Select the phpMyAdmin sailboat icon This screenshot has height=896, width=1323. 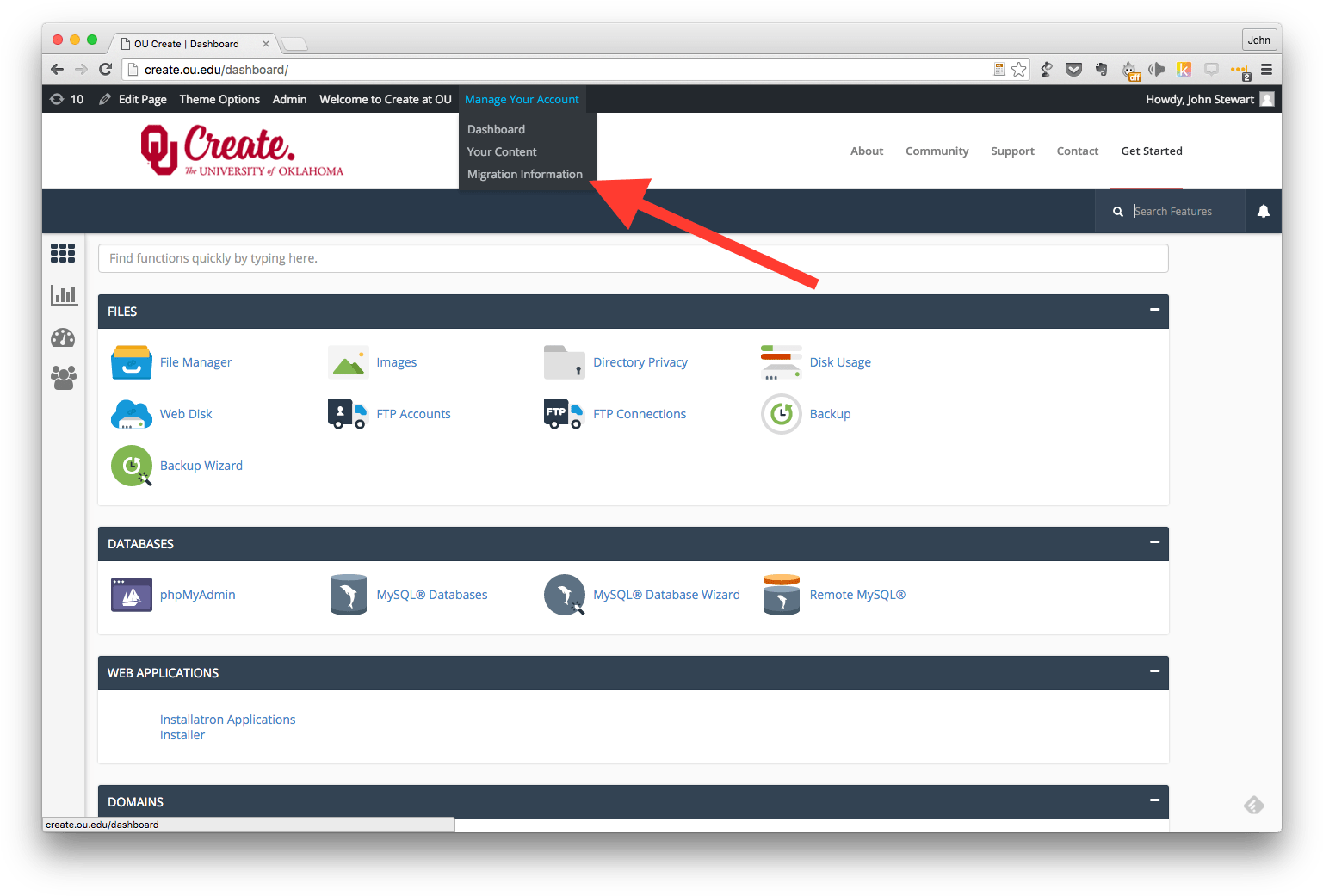point(131,595)
